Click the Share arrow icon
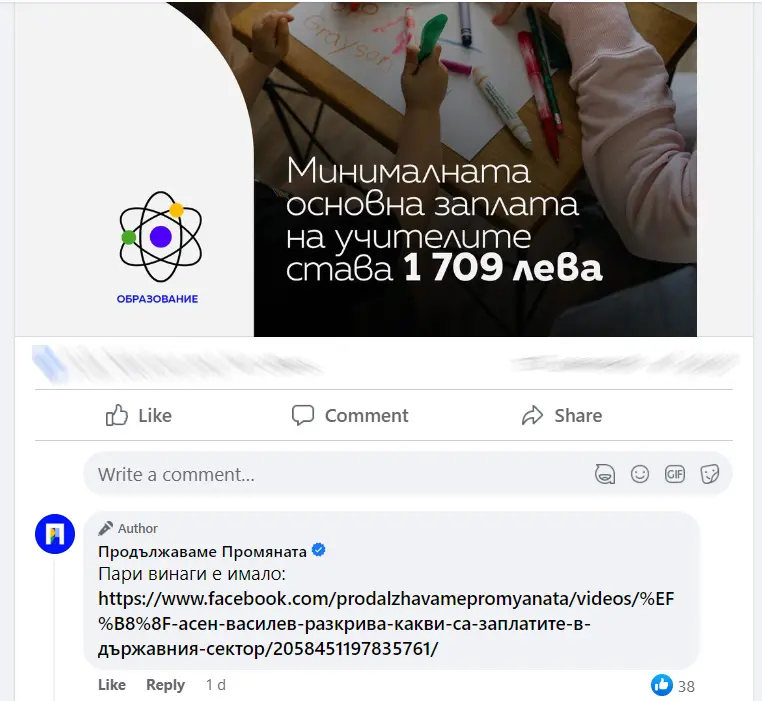This screenshot has width=762, height=701. (533, 416)
